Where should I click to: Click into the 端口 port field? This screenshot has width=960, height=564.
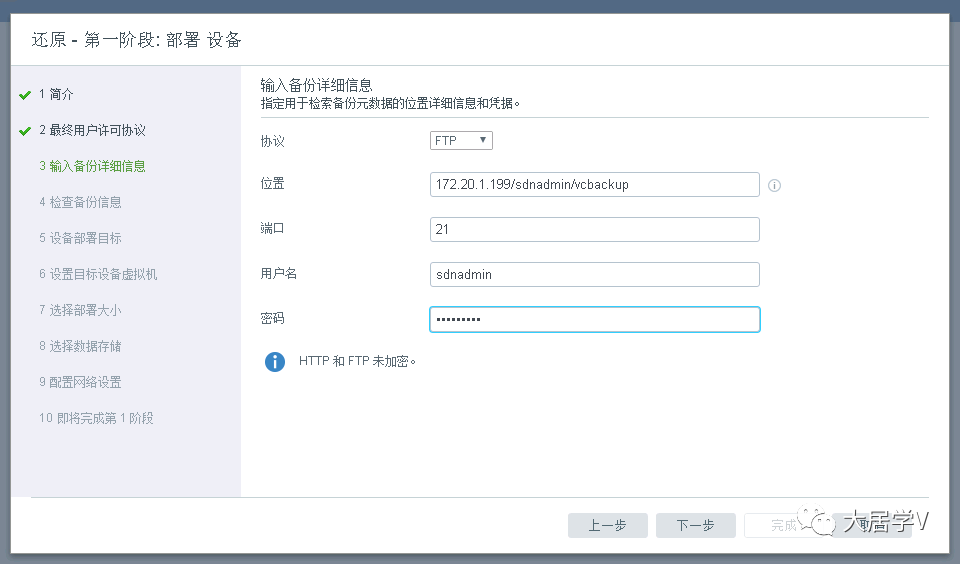pyautogui.click(x=594, y=230)
